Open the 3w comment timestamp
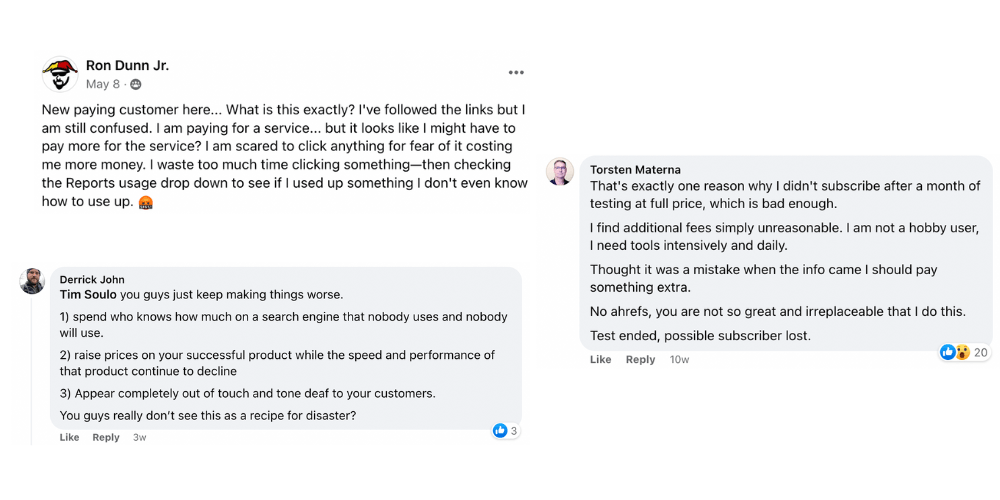This screenshot has width=1000, height=500. click(x=139, y=438)
